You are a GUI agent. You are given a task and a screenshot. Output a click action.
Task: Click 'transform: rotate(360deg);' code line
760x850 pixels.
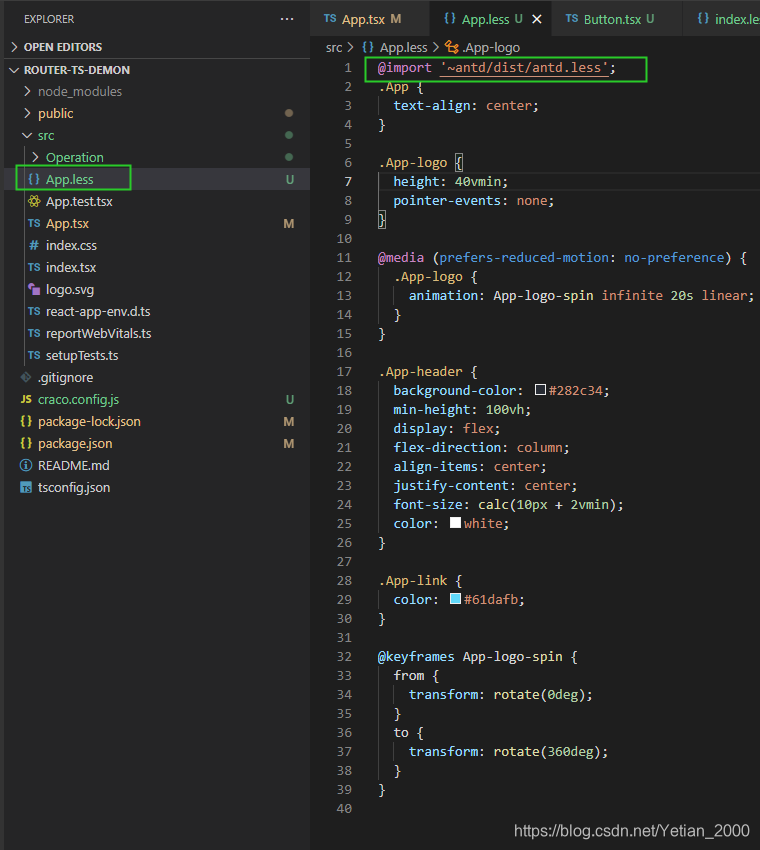tap(508, 751)
